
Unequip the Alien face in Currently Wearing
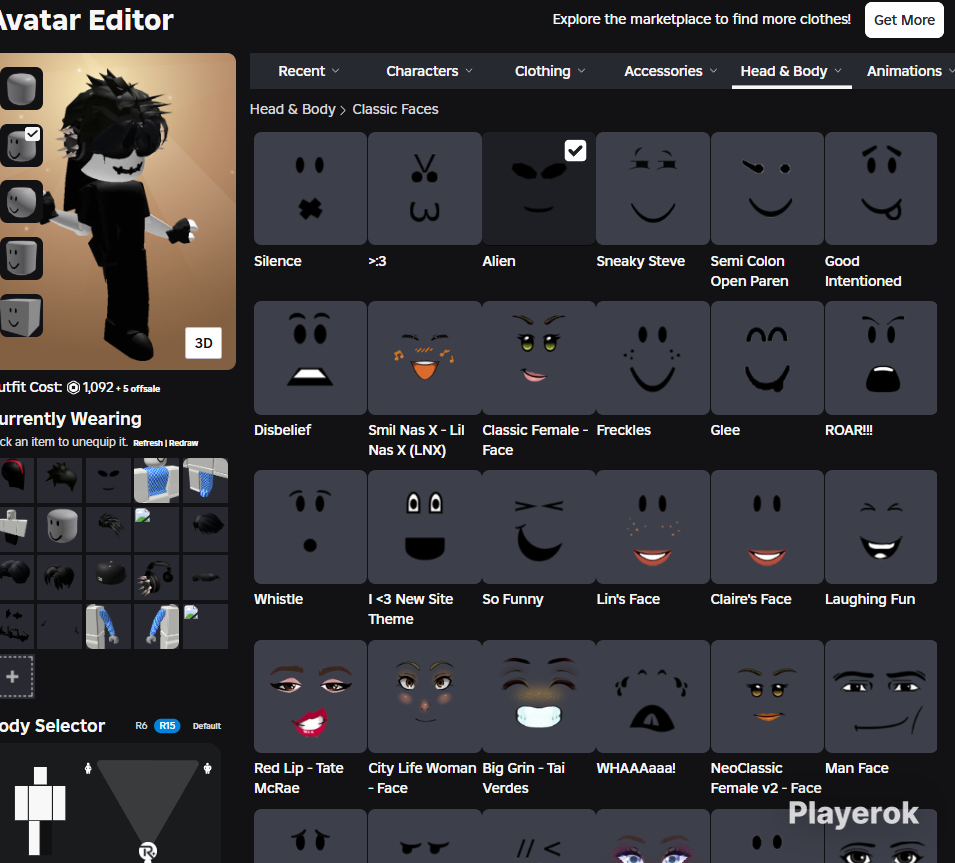coord(108,481)
